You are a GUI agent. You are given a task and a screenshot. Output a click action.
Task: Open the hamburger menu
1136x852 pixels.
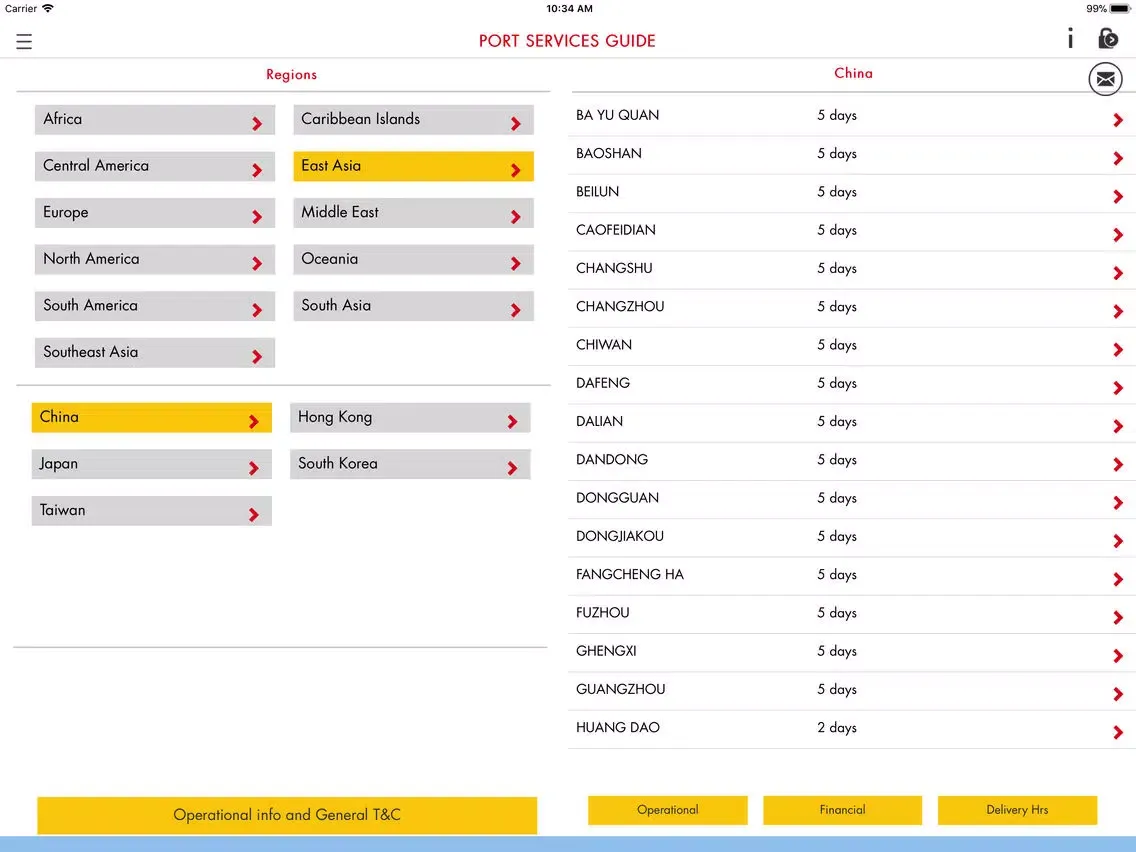click(x=24, y=41)
